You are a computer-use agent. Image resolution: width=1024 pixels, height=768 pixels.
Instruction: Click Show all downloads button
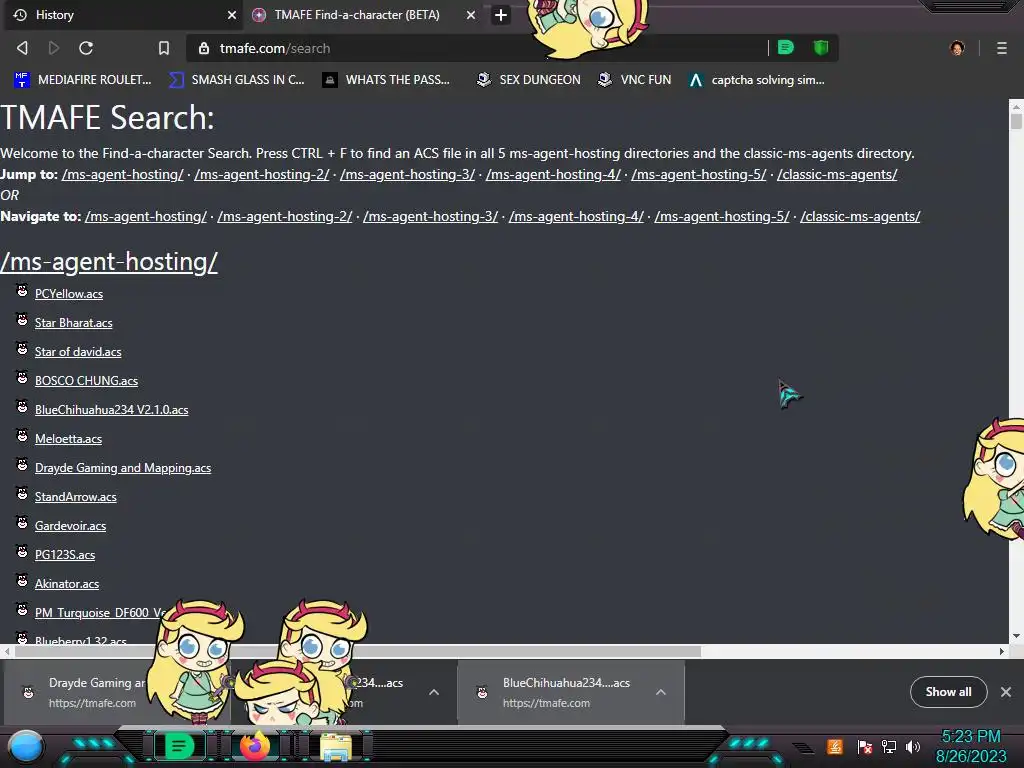(x=948, y=692)
